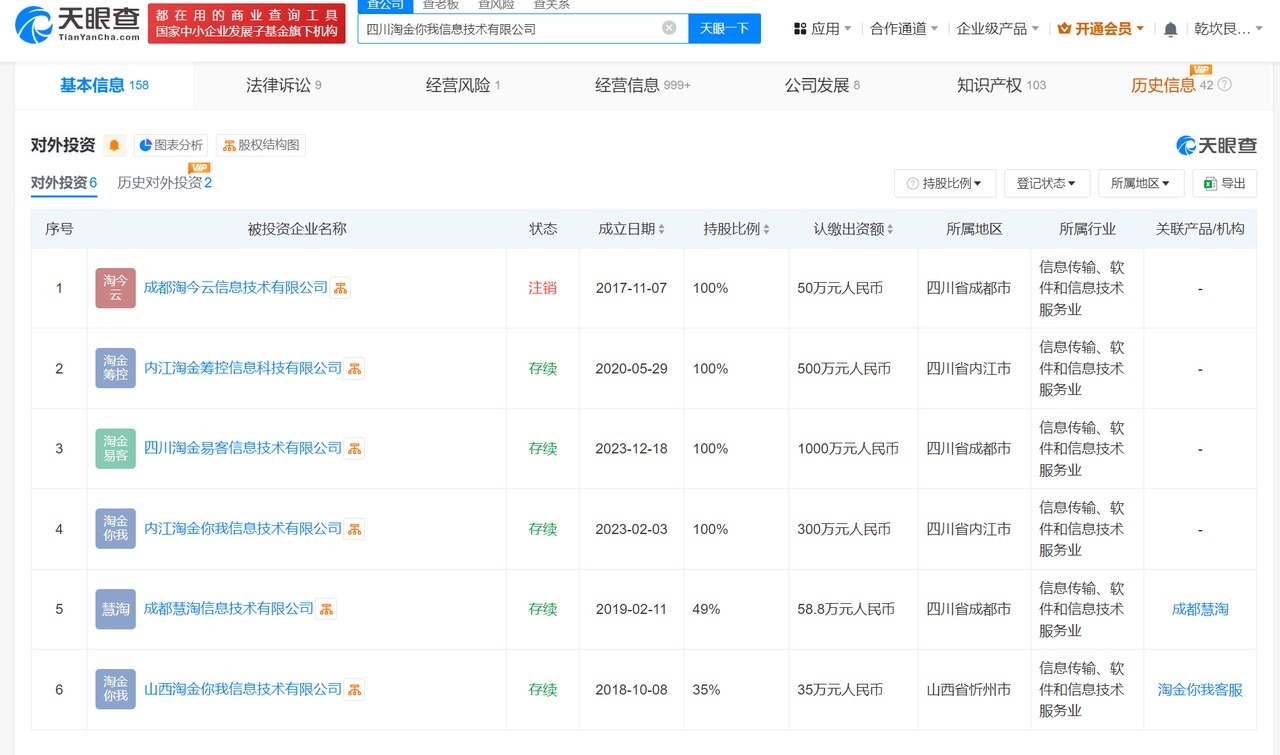This screenshot has width=1280, height=755.
Task: Click the bell icon beside 对外投资 heading
Action: [x=114, y=145]
